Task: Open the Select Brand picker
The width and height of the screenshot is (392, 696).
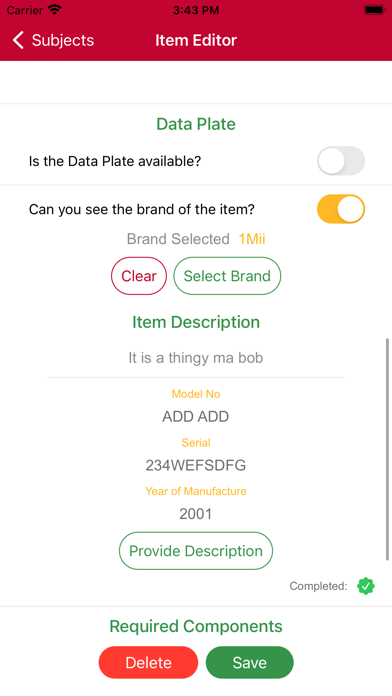Action: pyautogui.click(x=227, y=276)
